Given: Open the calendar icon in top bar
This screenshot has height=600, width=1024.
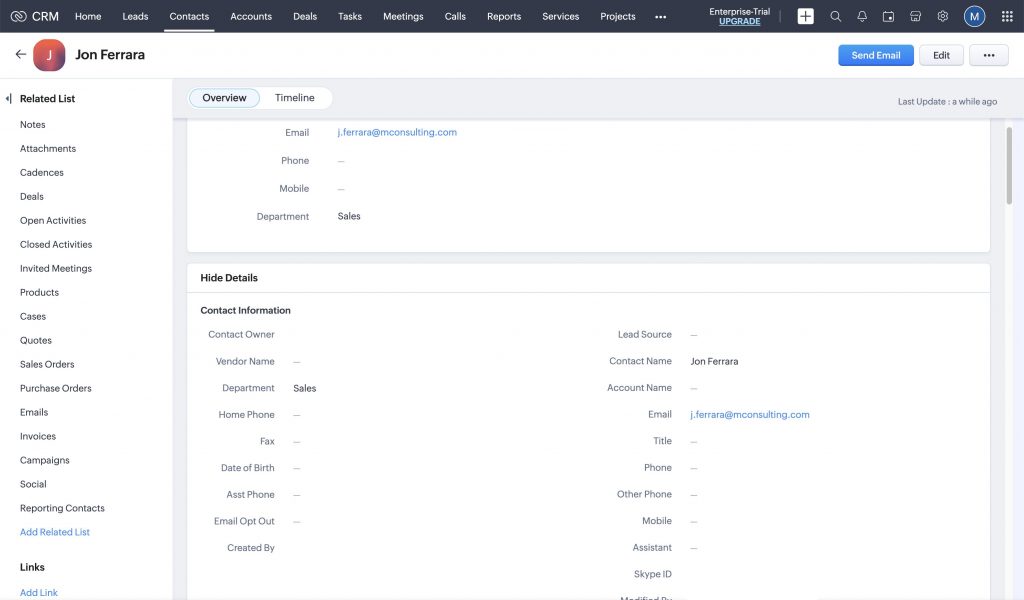Looking at the screenshot, I should 888,16.
